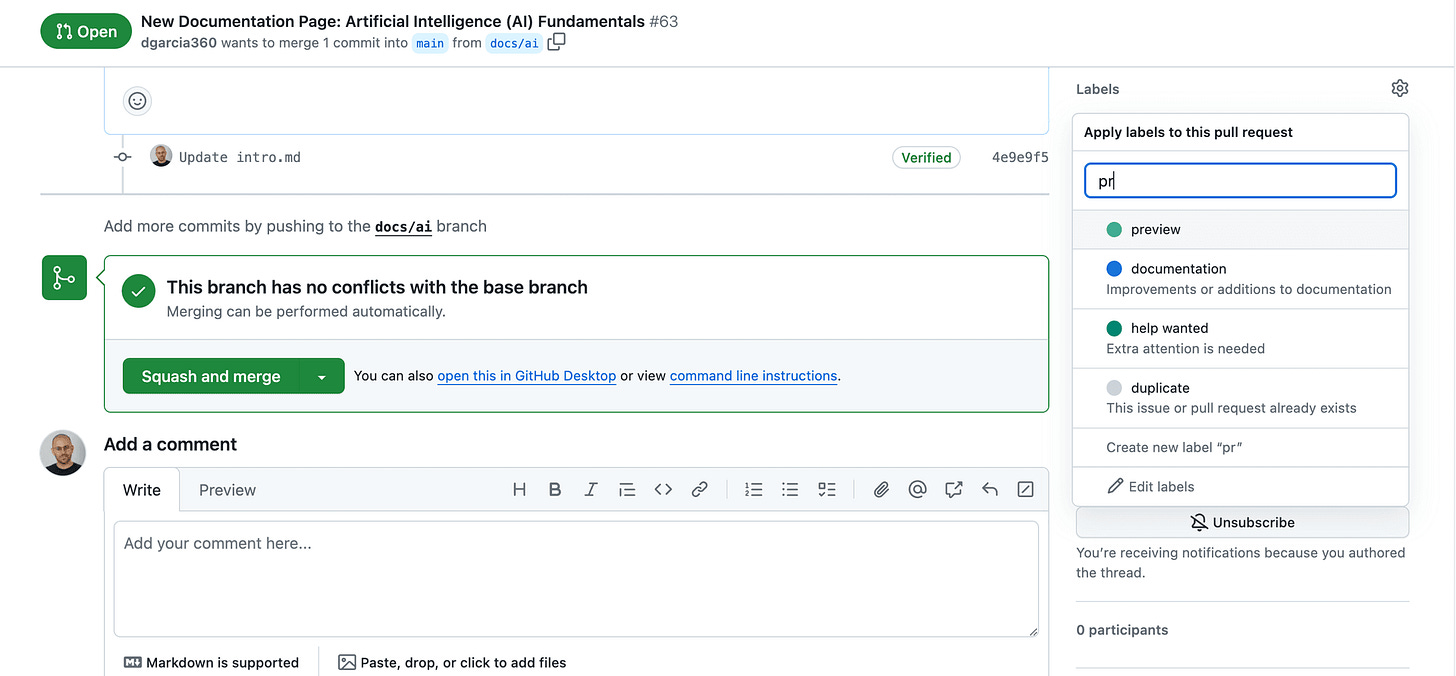Apply italic formatting to comment text

(x=590, y=489)
